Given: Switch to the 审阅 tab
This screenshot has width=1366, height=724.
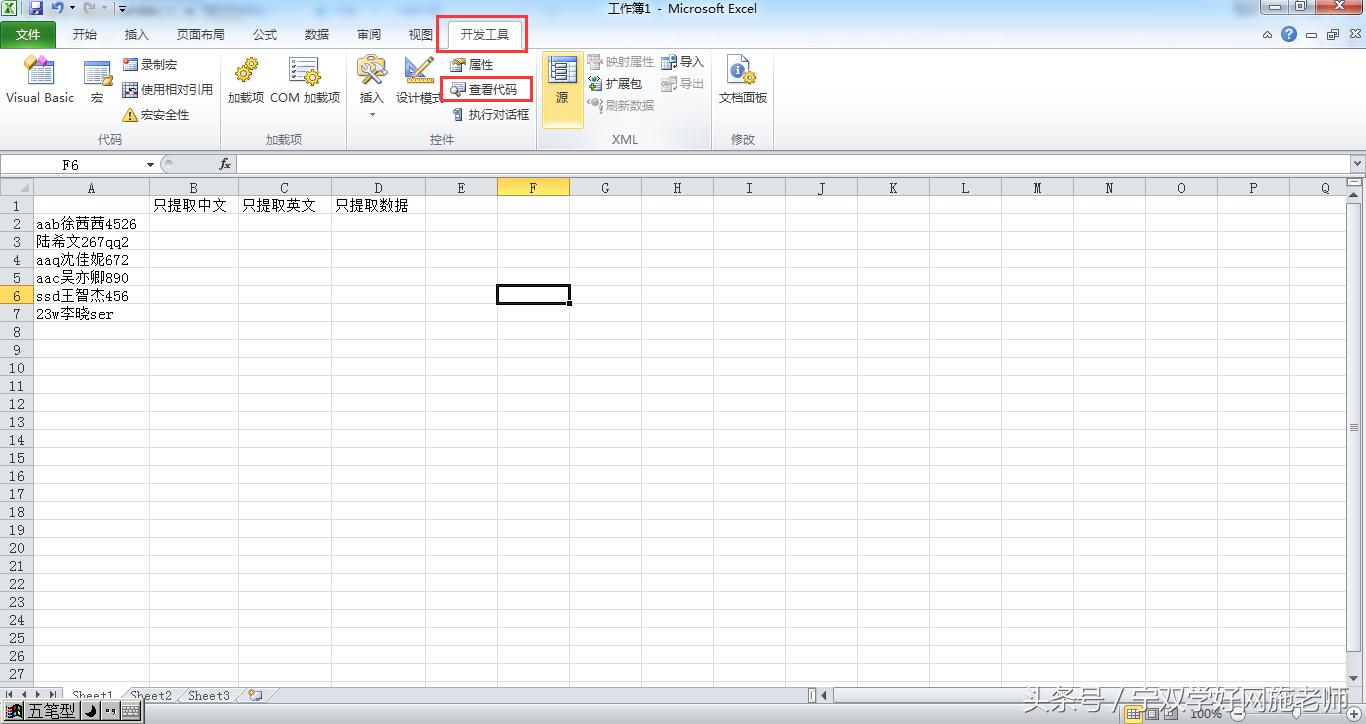Looking at the screenshot, I should [x=369, y=35].
